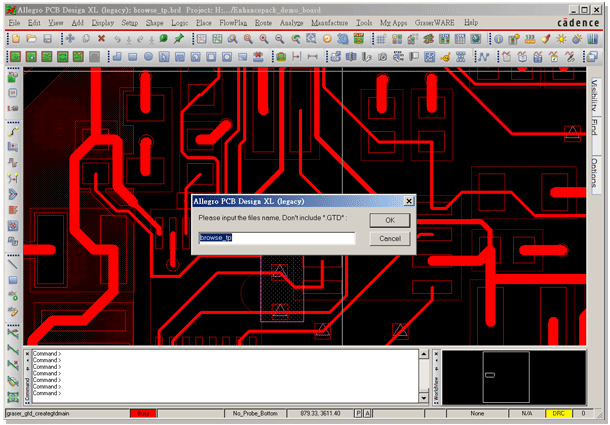This screenshot has height=425, width=610.
Task: Click the command window scroll down arrow
Action: point(423,398)
